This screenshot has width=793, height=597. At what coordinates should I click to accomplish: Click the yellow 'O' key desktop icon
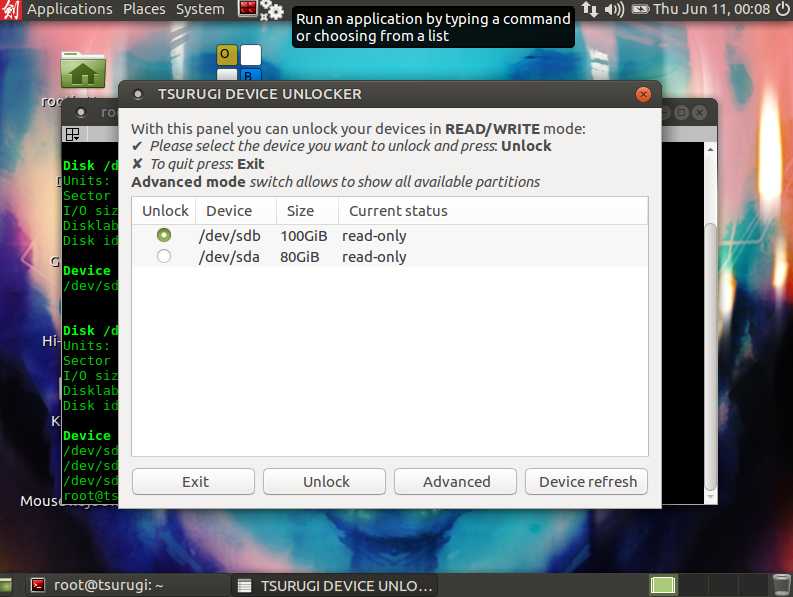point(227,55)
